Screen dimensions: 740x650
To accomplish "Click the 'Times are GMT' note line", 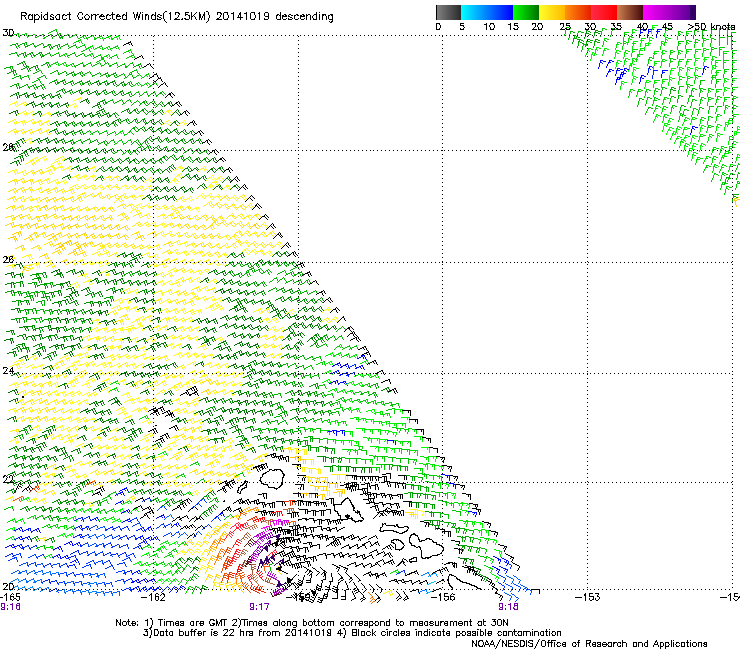I will point(311,623).
